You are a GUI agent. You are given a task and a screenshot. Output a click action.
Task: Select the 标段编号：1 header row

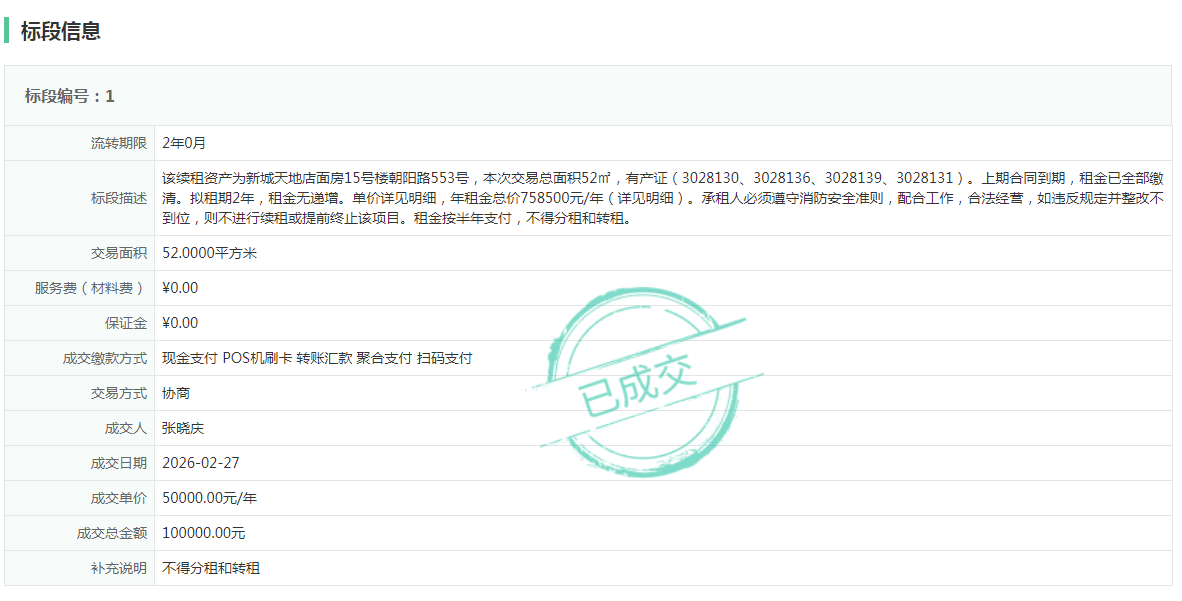(x=70, y=96)
